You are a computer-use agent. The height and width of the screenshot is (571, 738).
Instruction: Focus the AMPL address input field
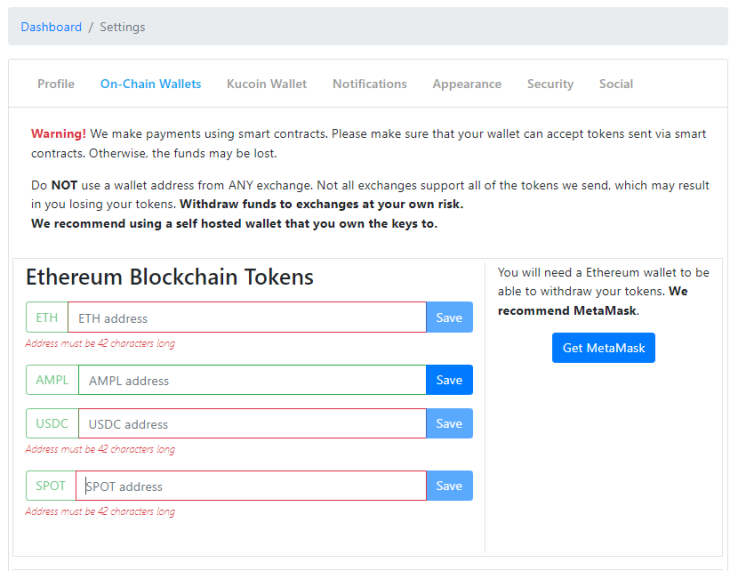(252, 379)
